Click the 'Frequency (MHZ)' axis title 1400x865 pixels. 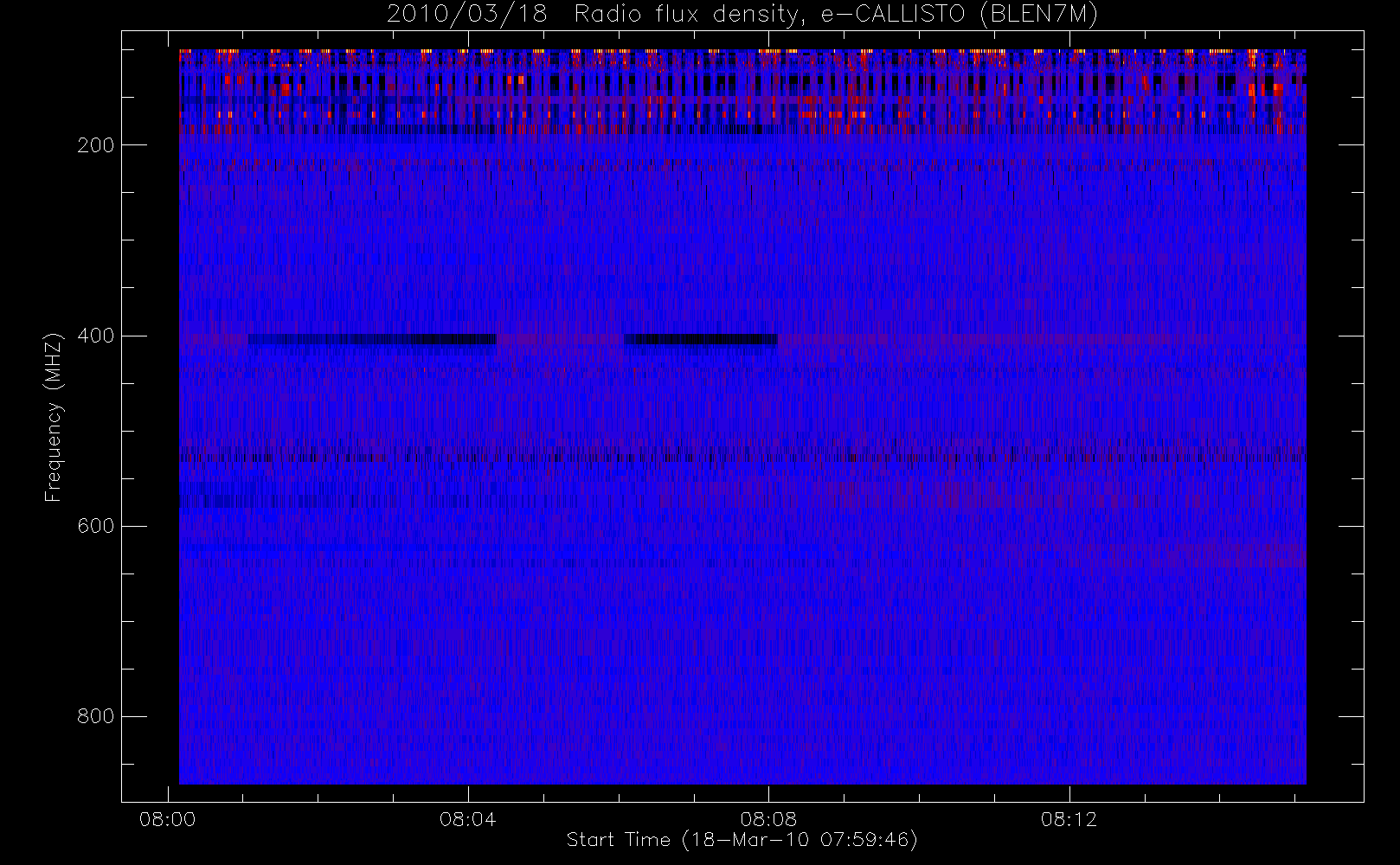[54, 417]
